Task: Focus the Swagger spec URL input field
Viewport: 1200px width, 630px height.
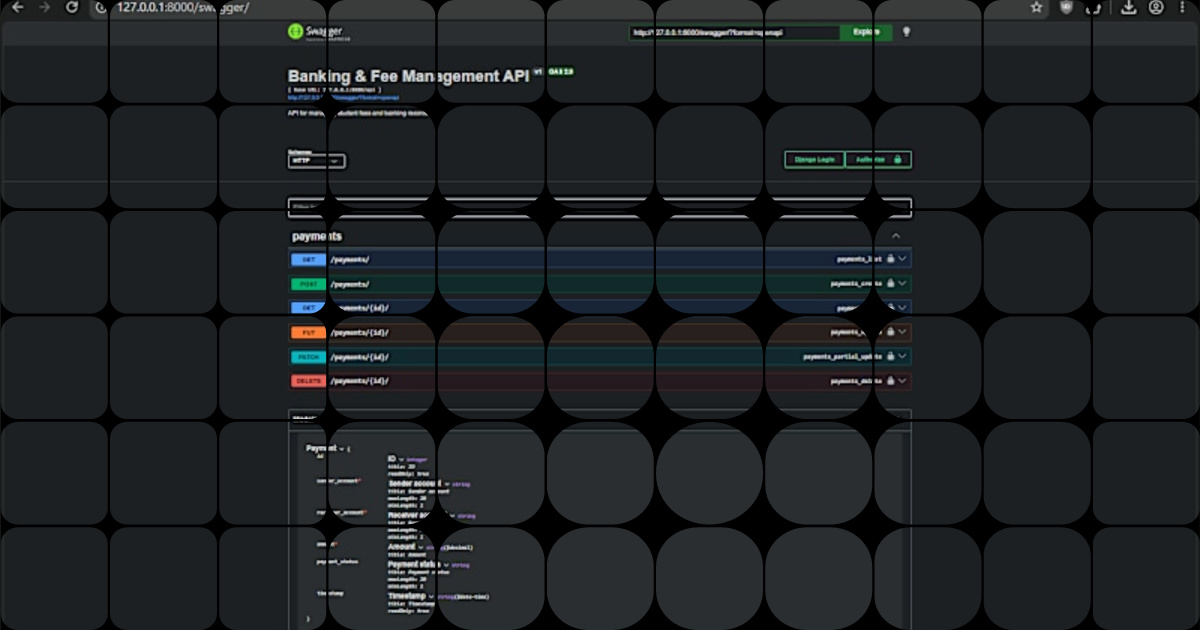Action: 735,32
